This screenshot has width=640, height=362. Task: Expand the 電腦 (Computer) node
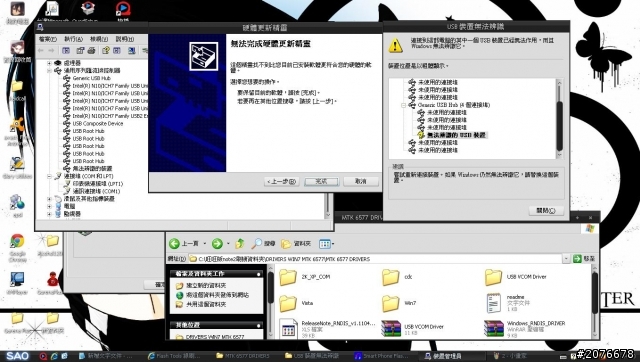tap(49, 207)
